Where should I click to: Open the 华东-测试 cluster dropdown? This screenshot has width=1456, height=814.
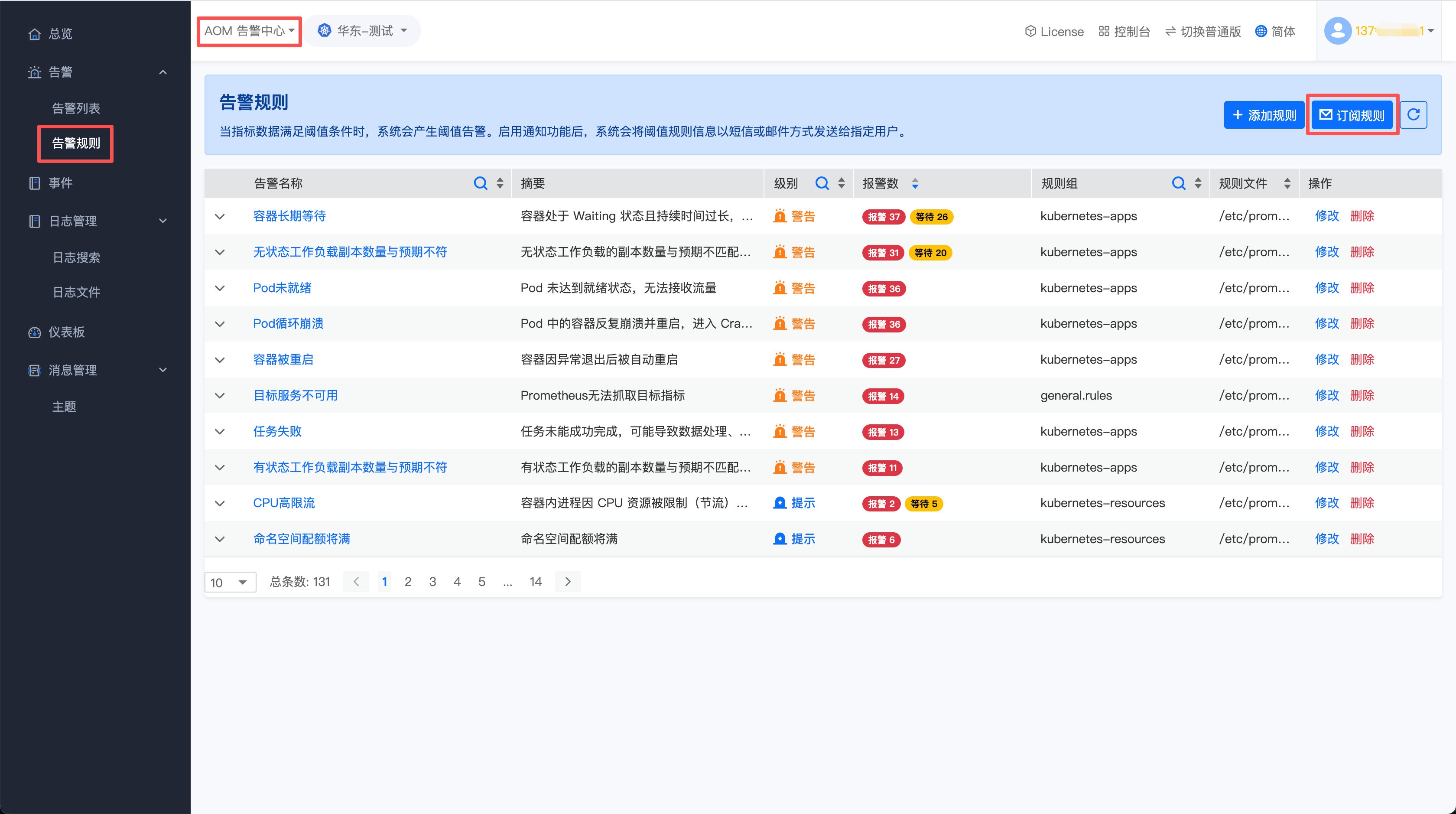(364, 31)
